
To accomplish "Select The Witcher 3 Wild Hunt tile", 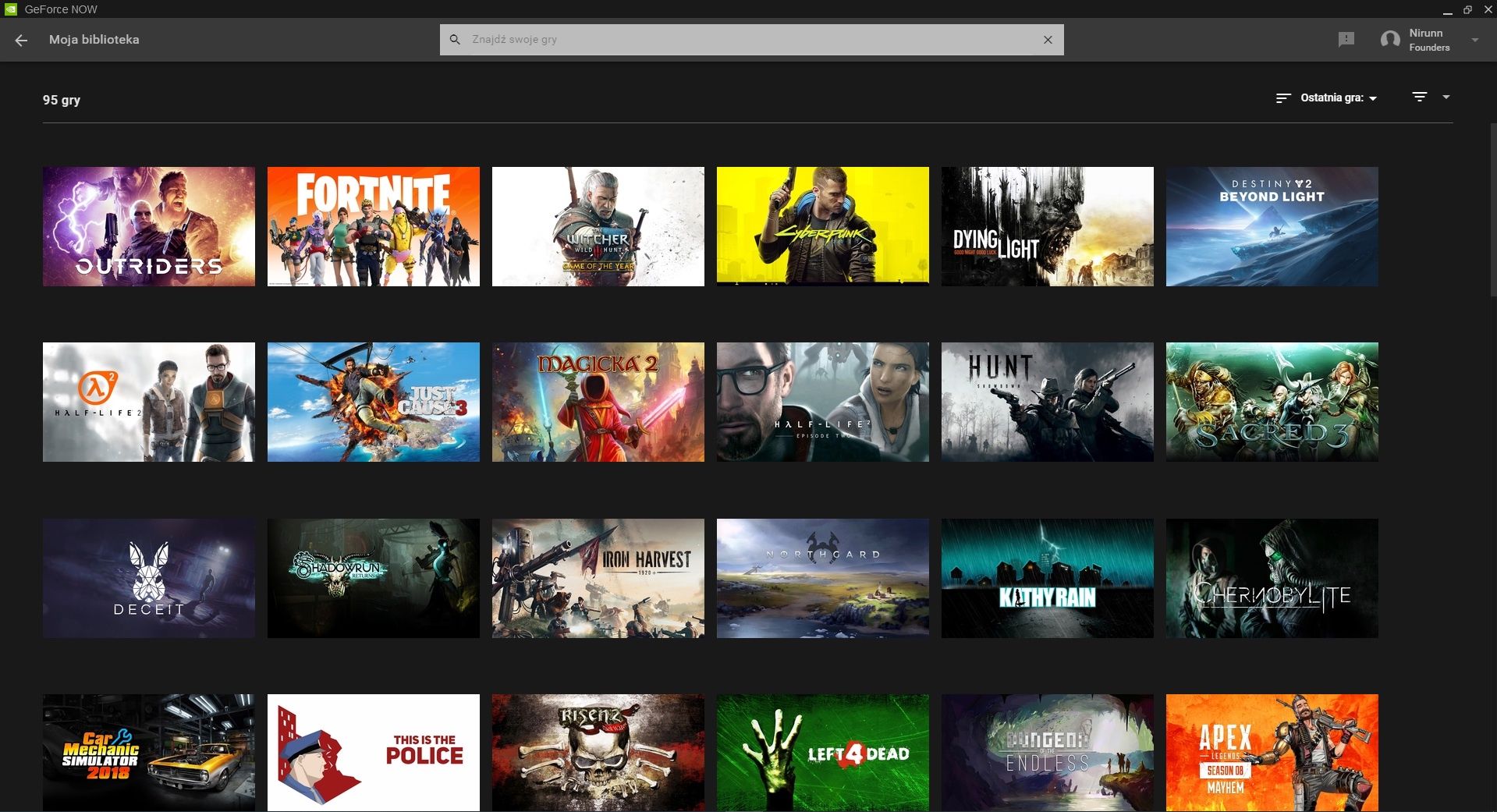I will 598,226.
